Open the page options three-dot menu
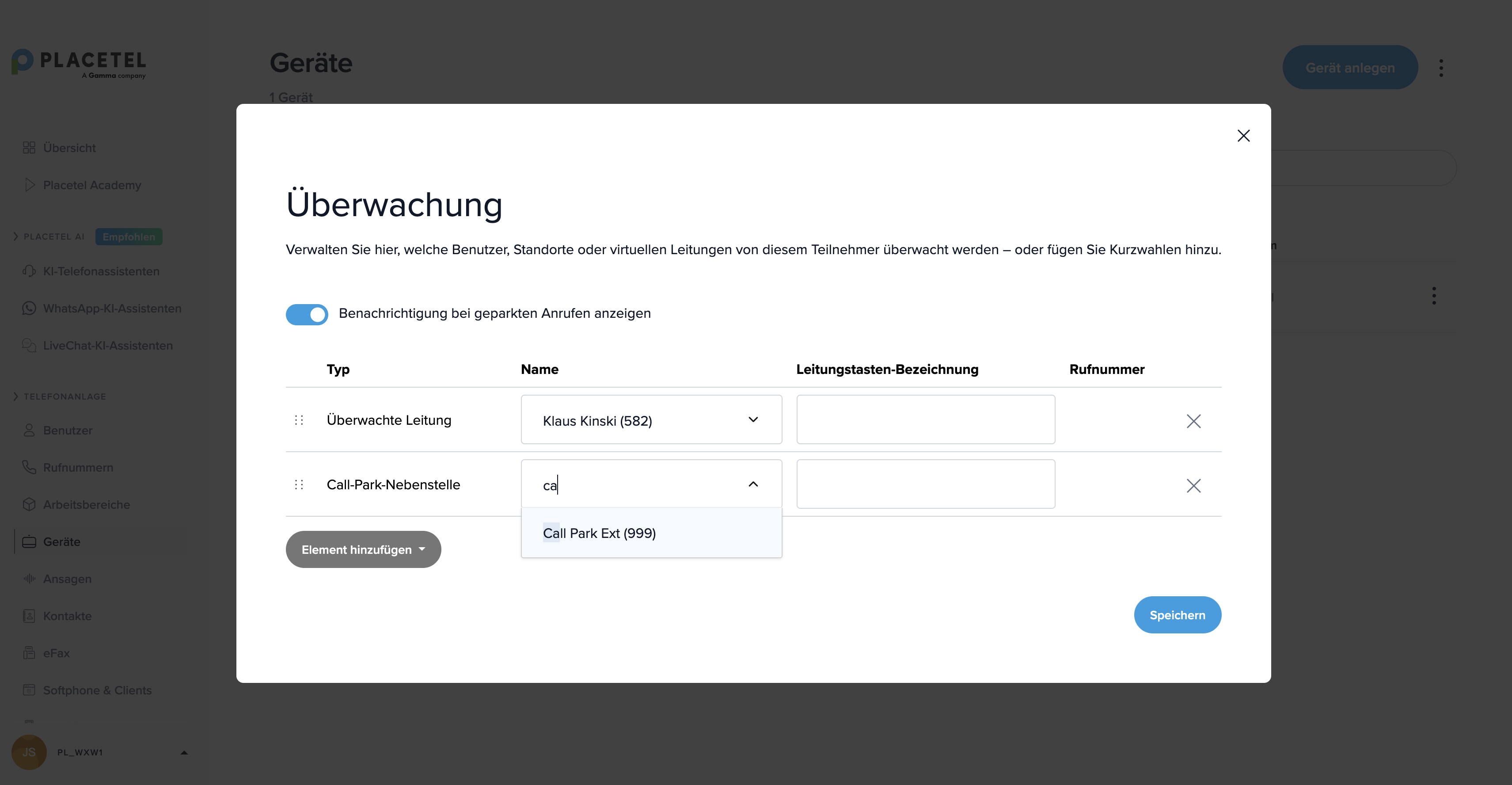1512x785 pixels. pos(1441,68)
